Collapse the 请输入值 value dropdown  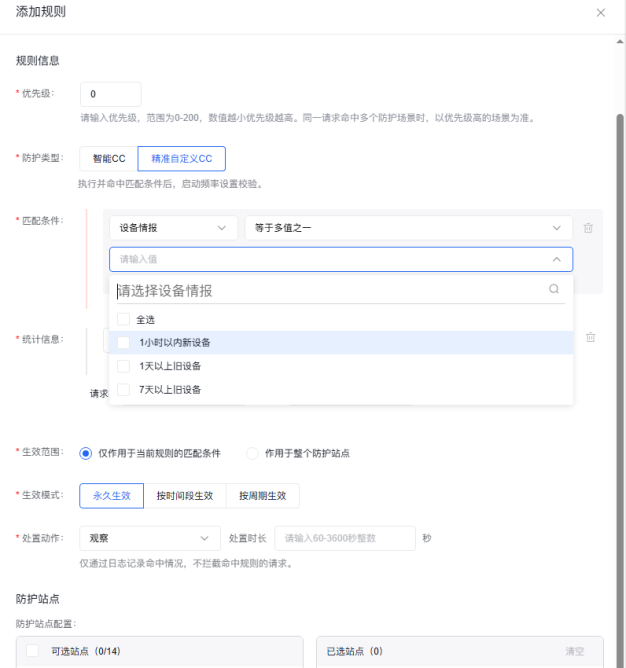557,259
